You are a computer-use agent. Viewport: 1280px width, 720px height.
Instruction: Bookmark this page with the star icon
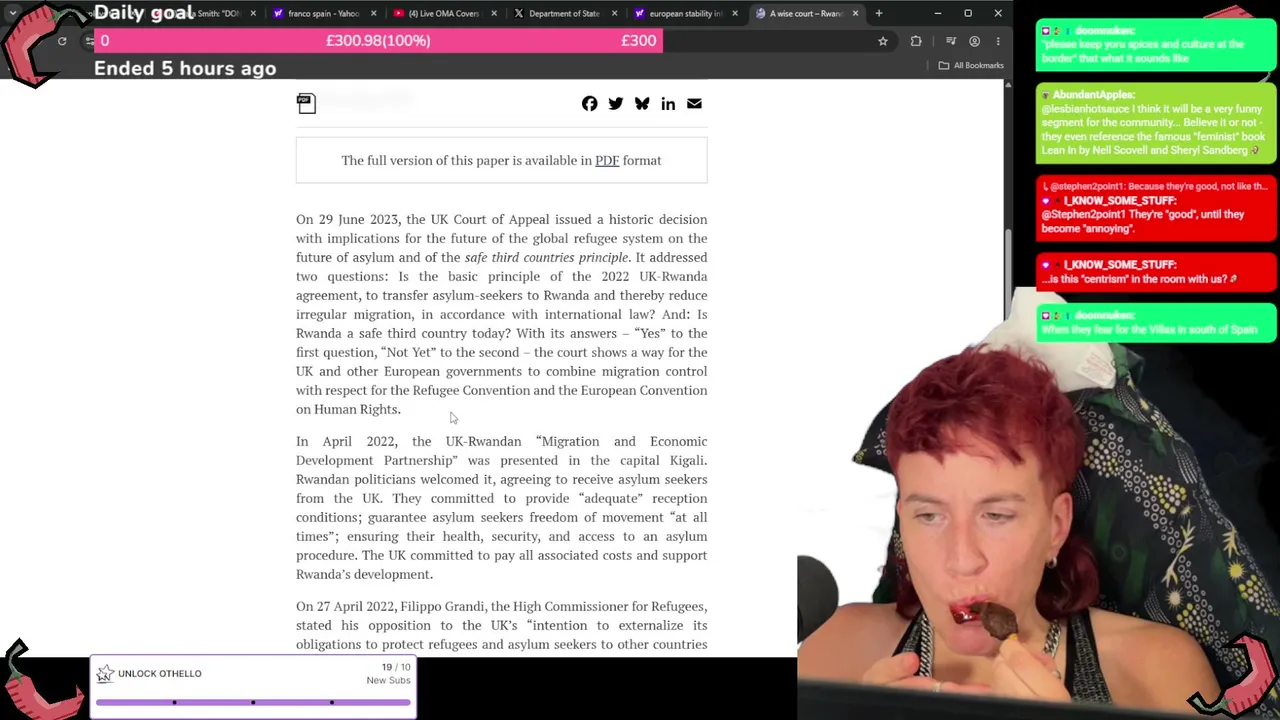point(882,41)
